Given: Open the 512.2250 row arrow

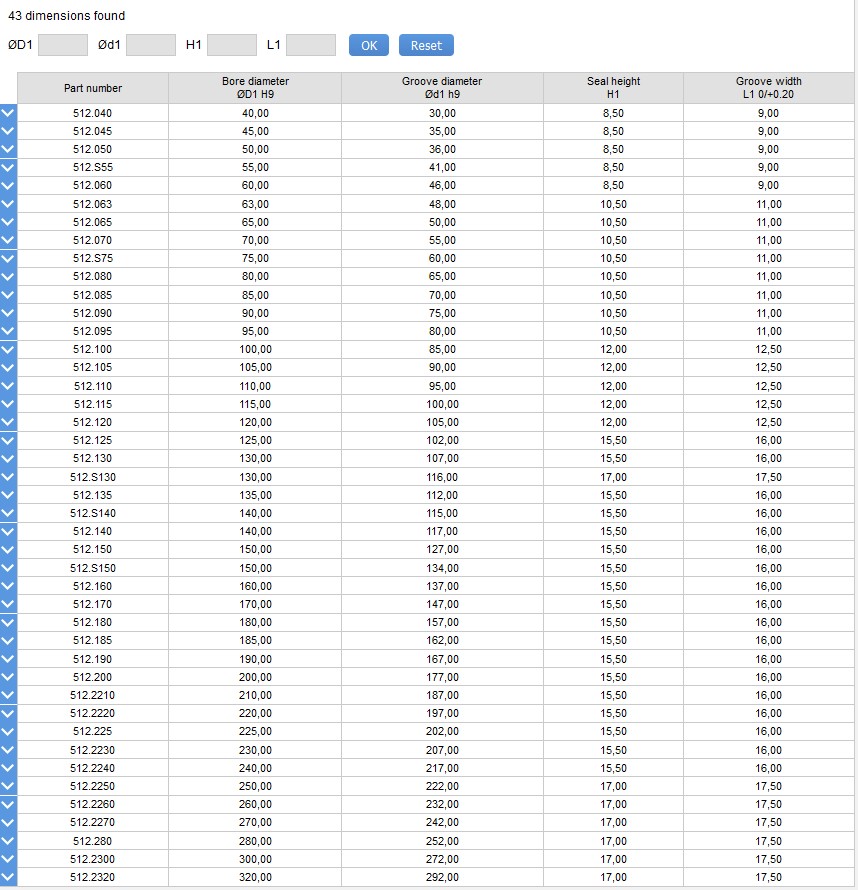Looking at the screenshot, I should coord(8,786).
